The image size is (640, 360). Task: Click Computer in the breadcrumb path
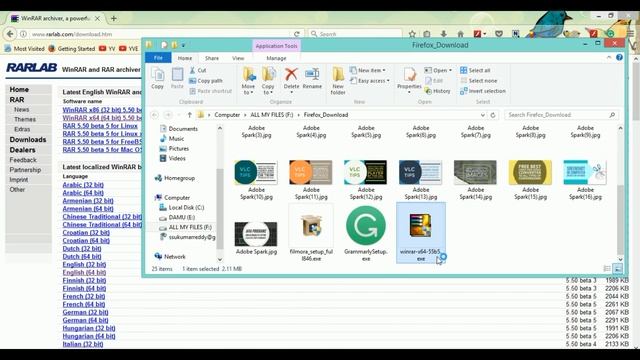point(227,115)
